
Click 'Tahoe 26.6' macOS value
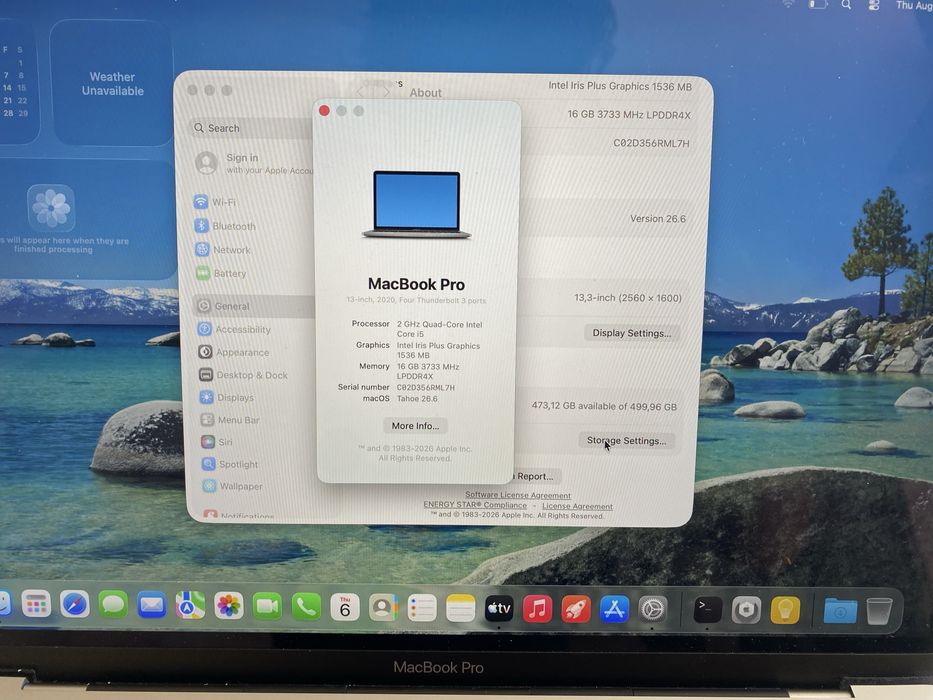point(417,399)
